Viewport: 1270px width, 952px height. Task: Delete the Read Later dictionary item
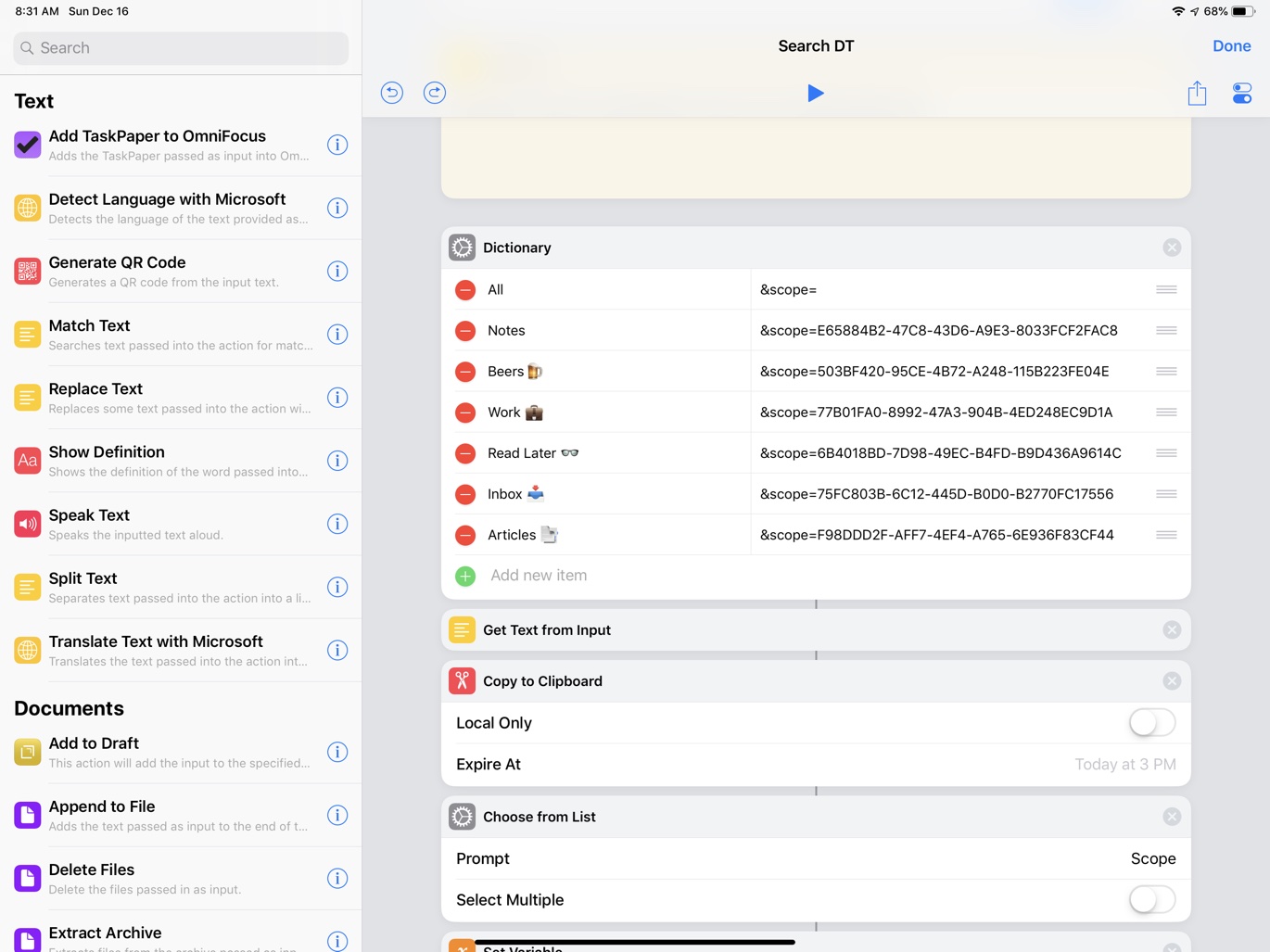point(465,453)
